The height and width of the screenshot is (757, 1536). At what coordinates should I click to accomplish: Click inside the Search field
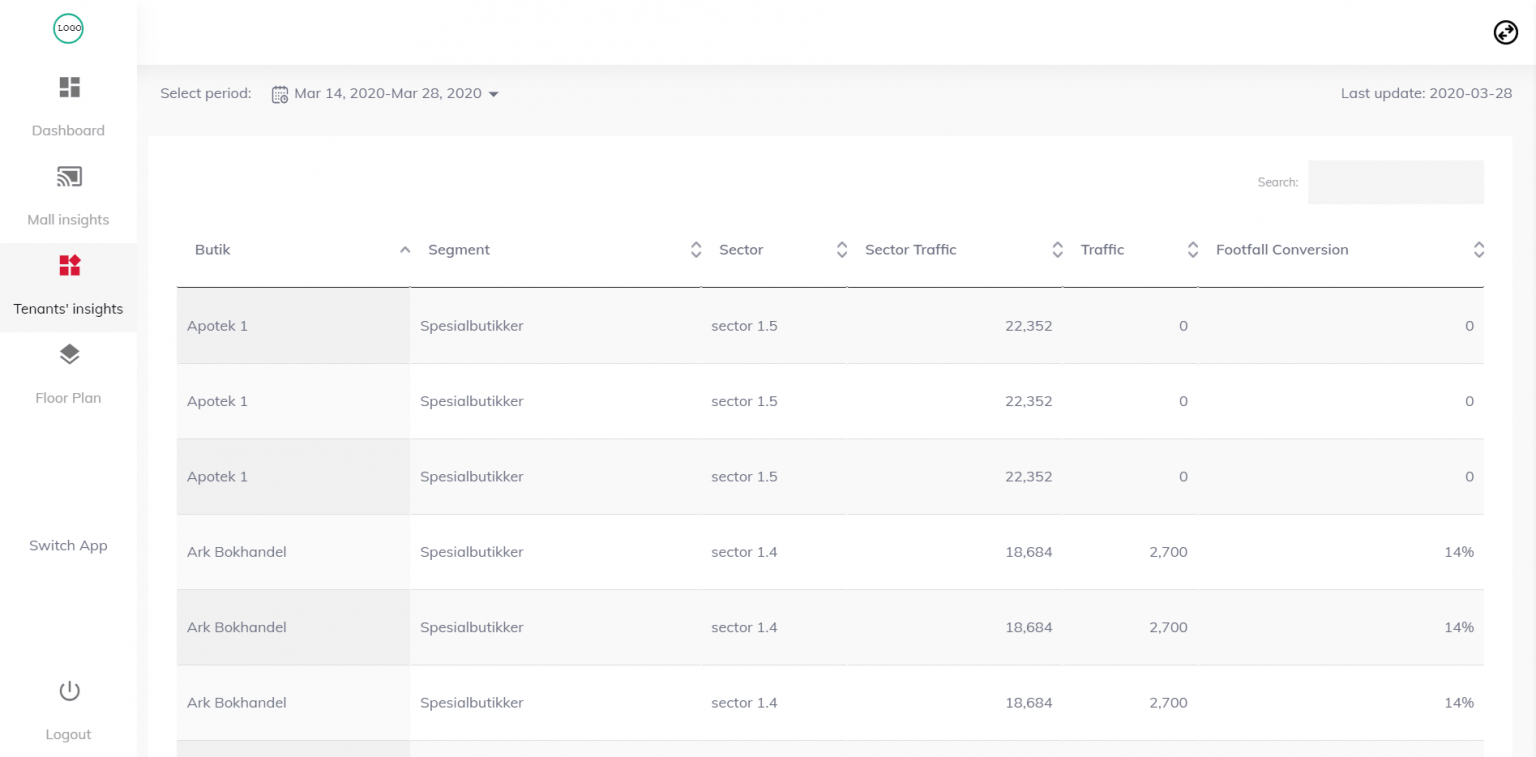1395,182
